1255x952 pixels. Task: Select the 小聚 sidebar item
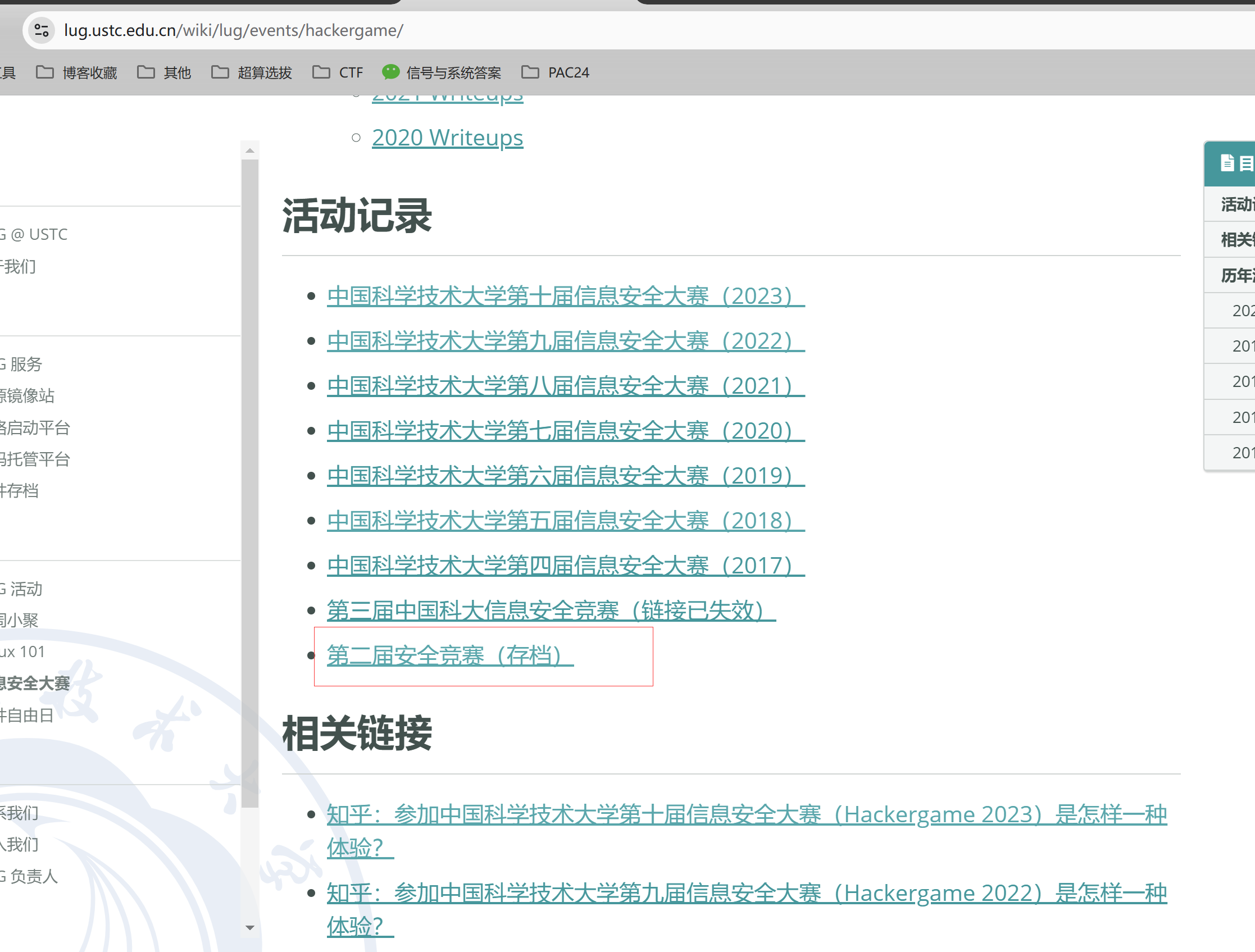point(19,620)
